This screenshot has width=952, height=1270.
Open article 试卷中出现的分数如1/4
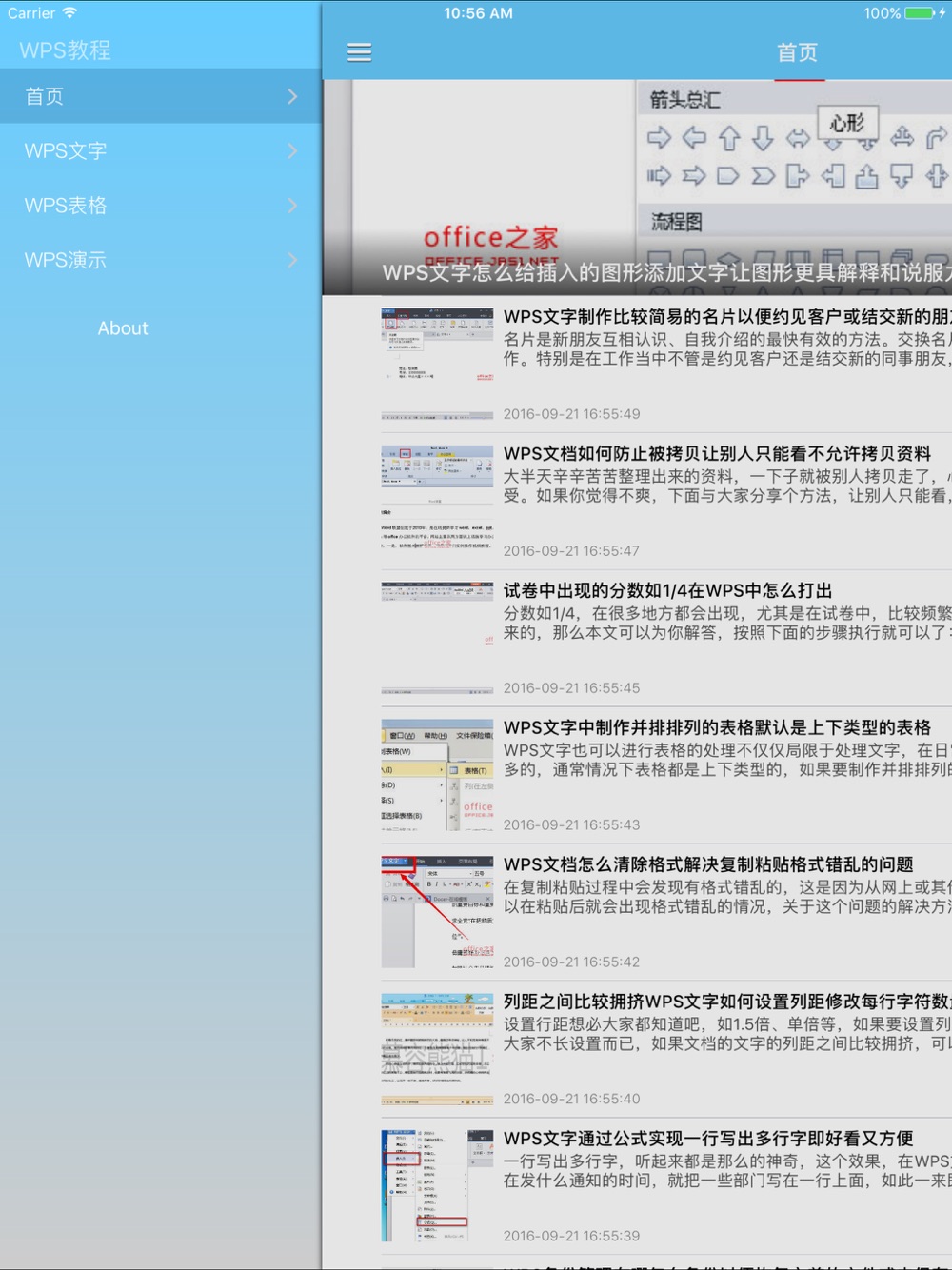[667, 590]
